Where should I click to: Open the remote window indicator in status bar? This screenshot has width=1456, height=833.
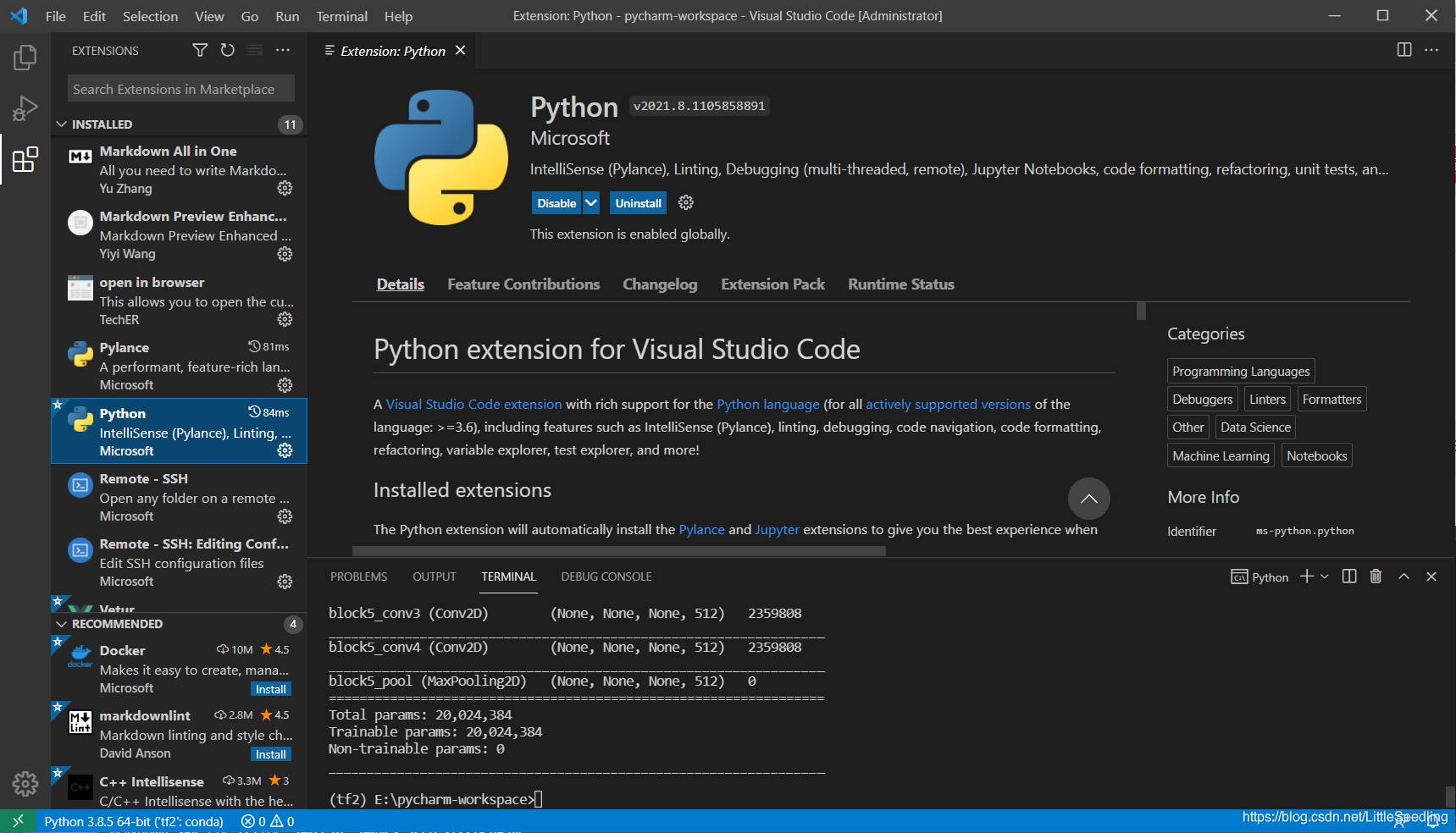18,821
